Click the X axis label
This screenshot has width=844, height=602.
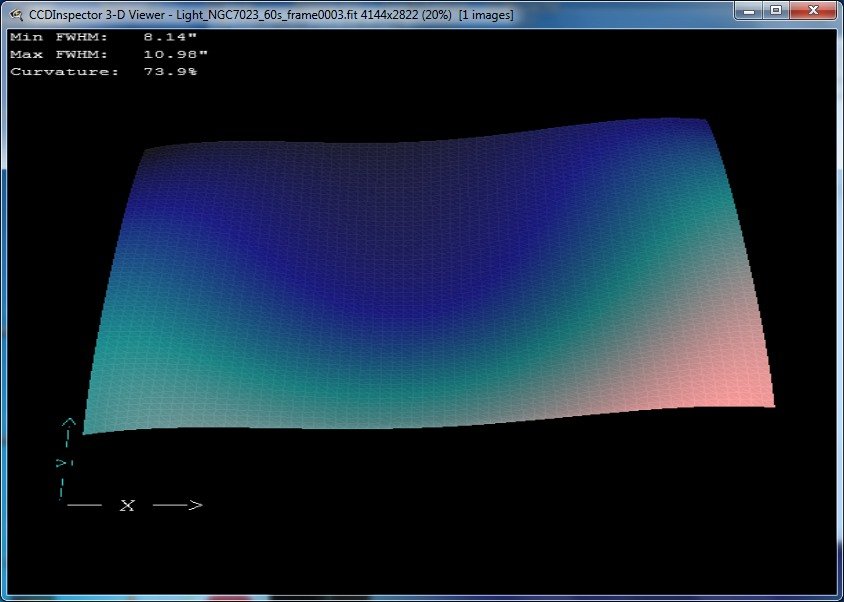tap(126, 507)
